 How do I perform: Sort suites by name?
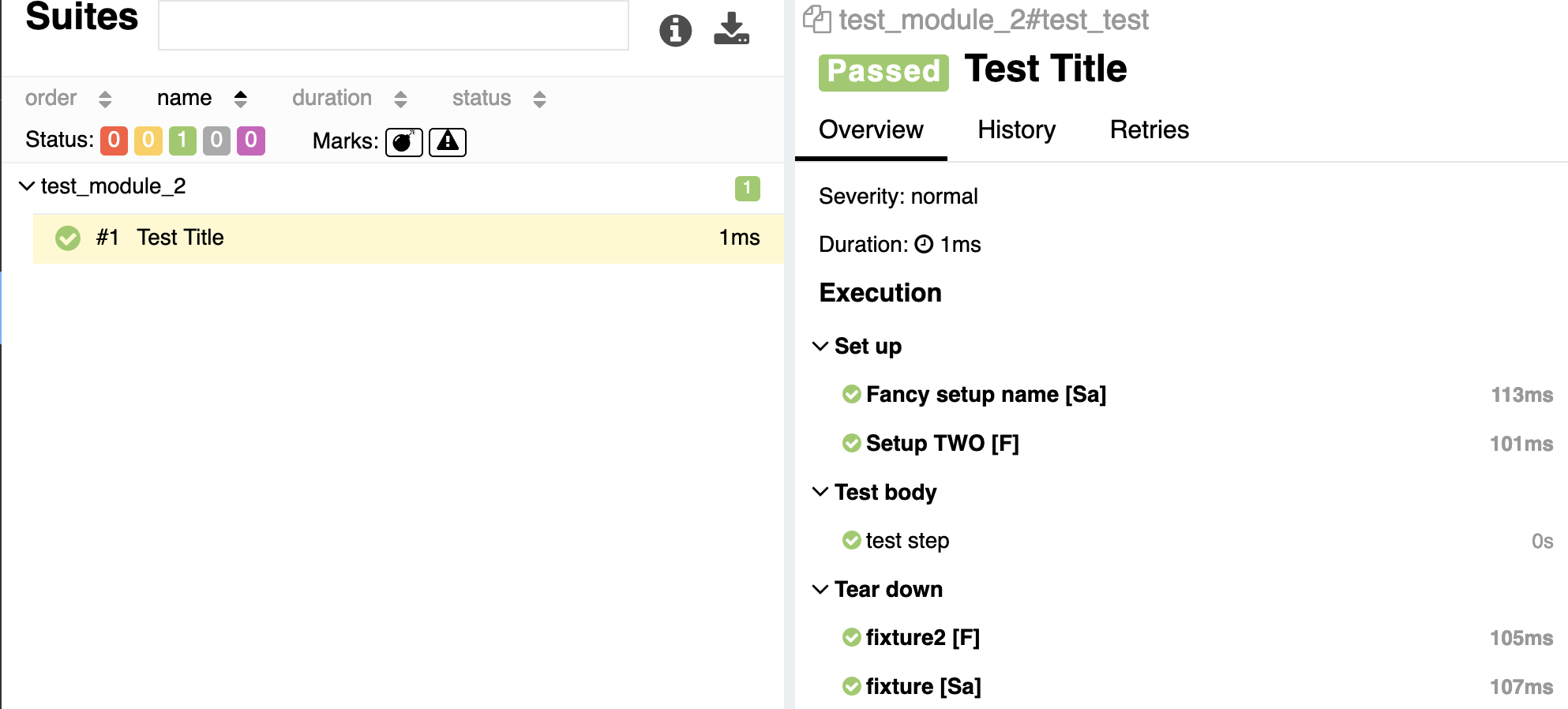pyautogui.click(x=202, y=98)
